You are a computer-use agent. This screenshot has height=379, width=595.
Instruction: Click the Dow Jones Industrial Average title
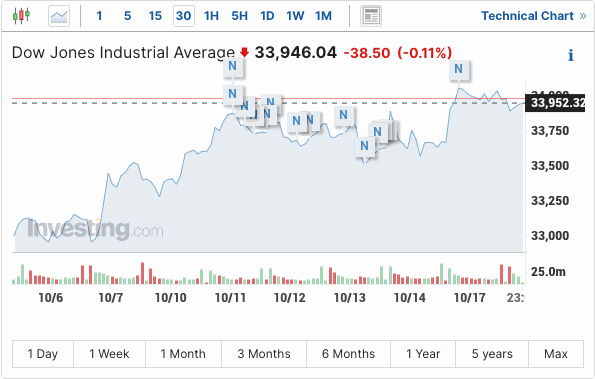point(123,53)
